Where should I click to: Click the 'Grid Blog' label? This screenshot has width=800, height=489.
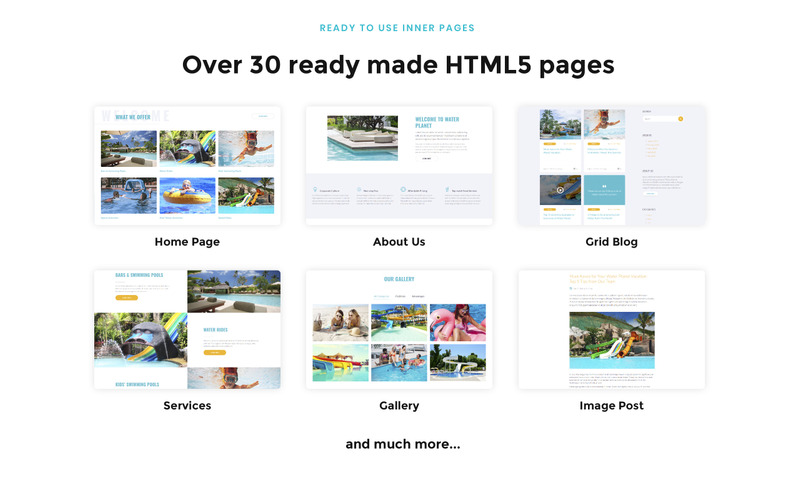[x=611, y=242]
